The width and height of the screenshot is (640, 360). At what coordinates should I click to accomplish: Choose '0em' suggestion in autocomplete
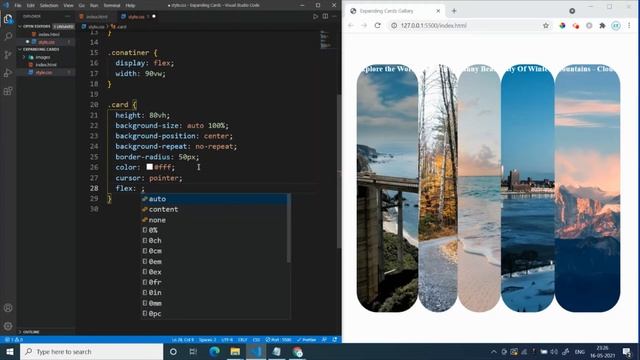[214, 262]
